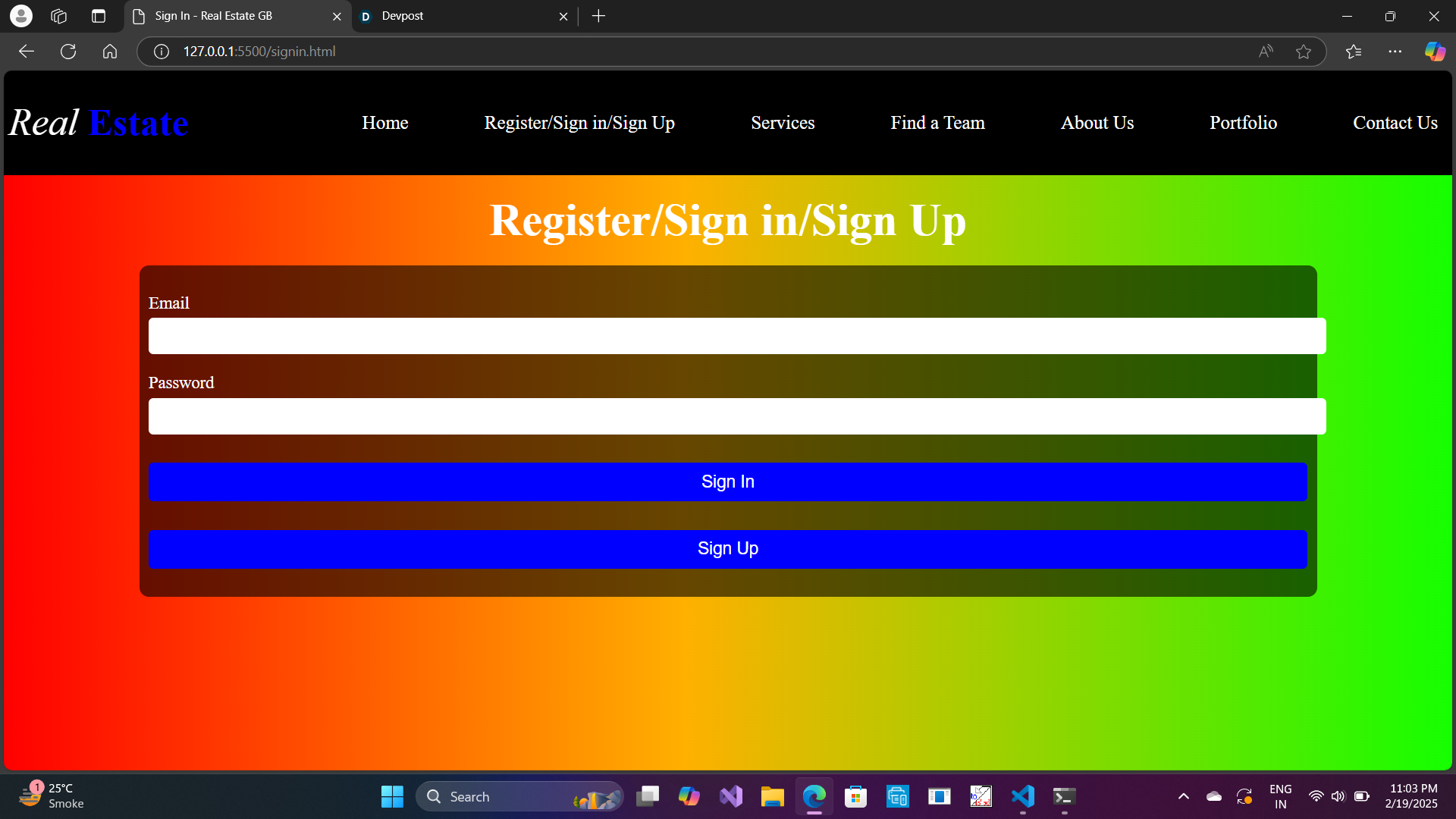Open the tab actions menu icon

(99, 16)
